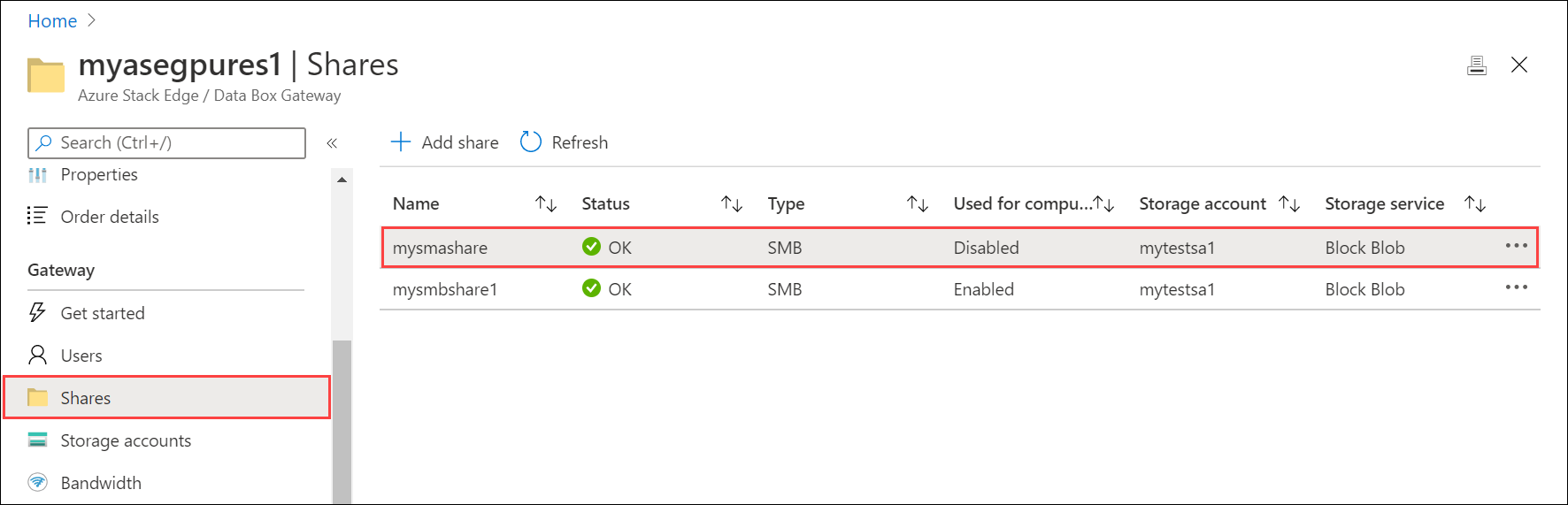Click the Status column header
Image resolution: width=1568 pixels, height=505 pixels.
pyautogui.click(x=605, y=204)
